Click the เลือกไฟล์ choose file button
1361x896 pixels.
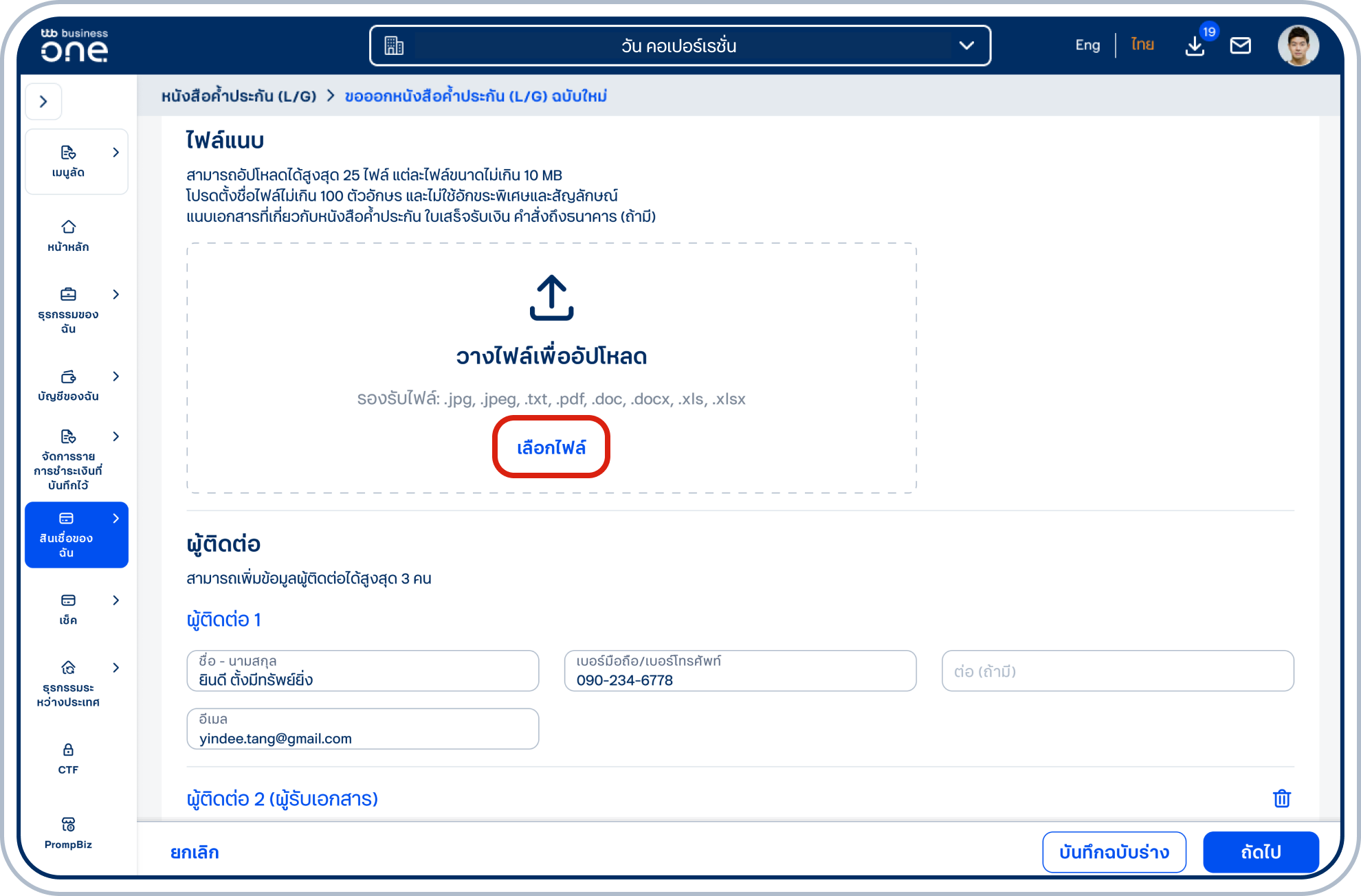click(551, 447)
